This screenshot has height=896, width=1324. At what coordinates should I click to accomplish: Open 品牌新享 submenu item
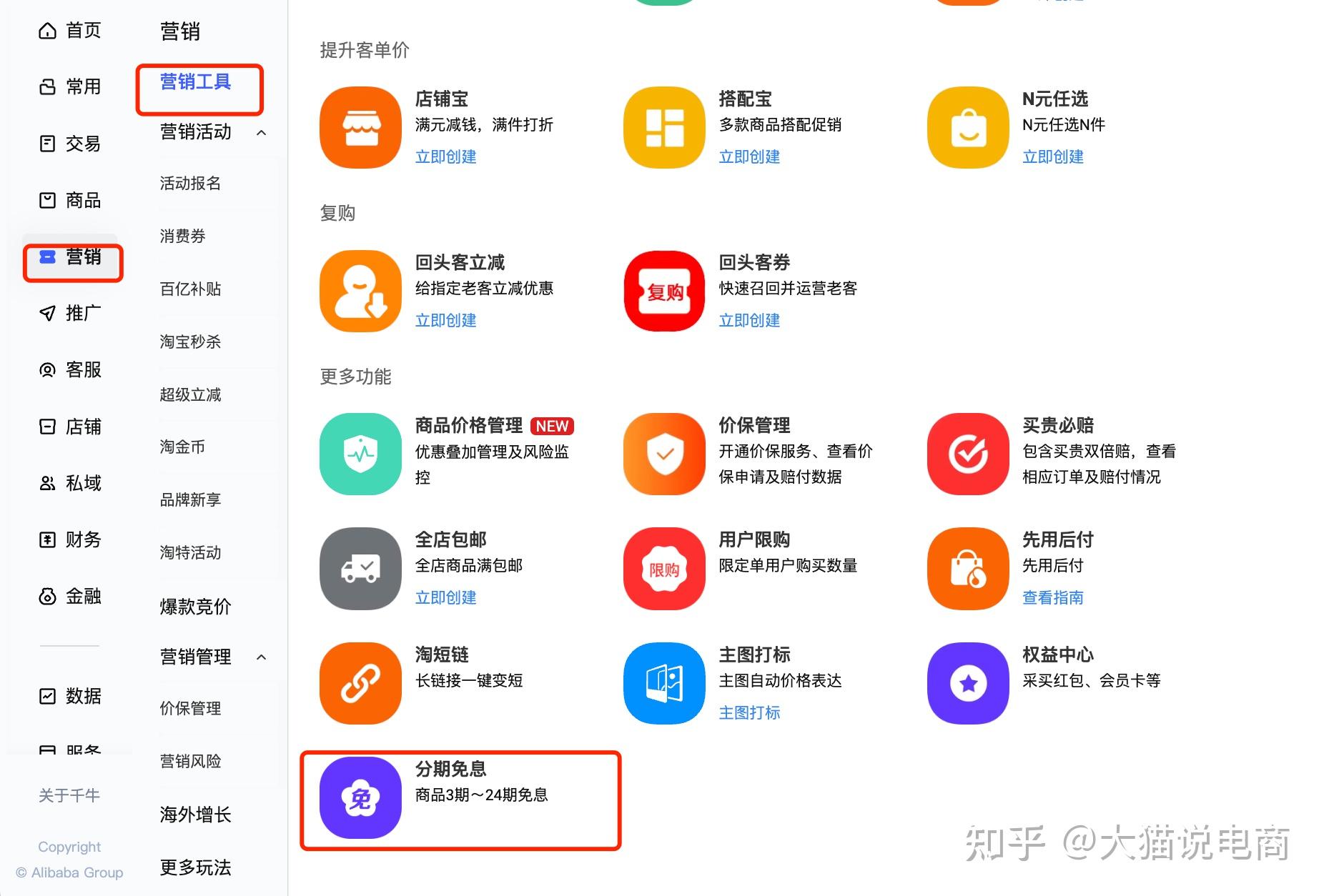[190, 499]
